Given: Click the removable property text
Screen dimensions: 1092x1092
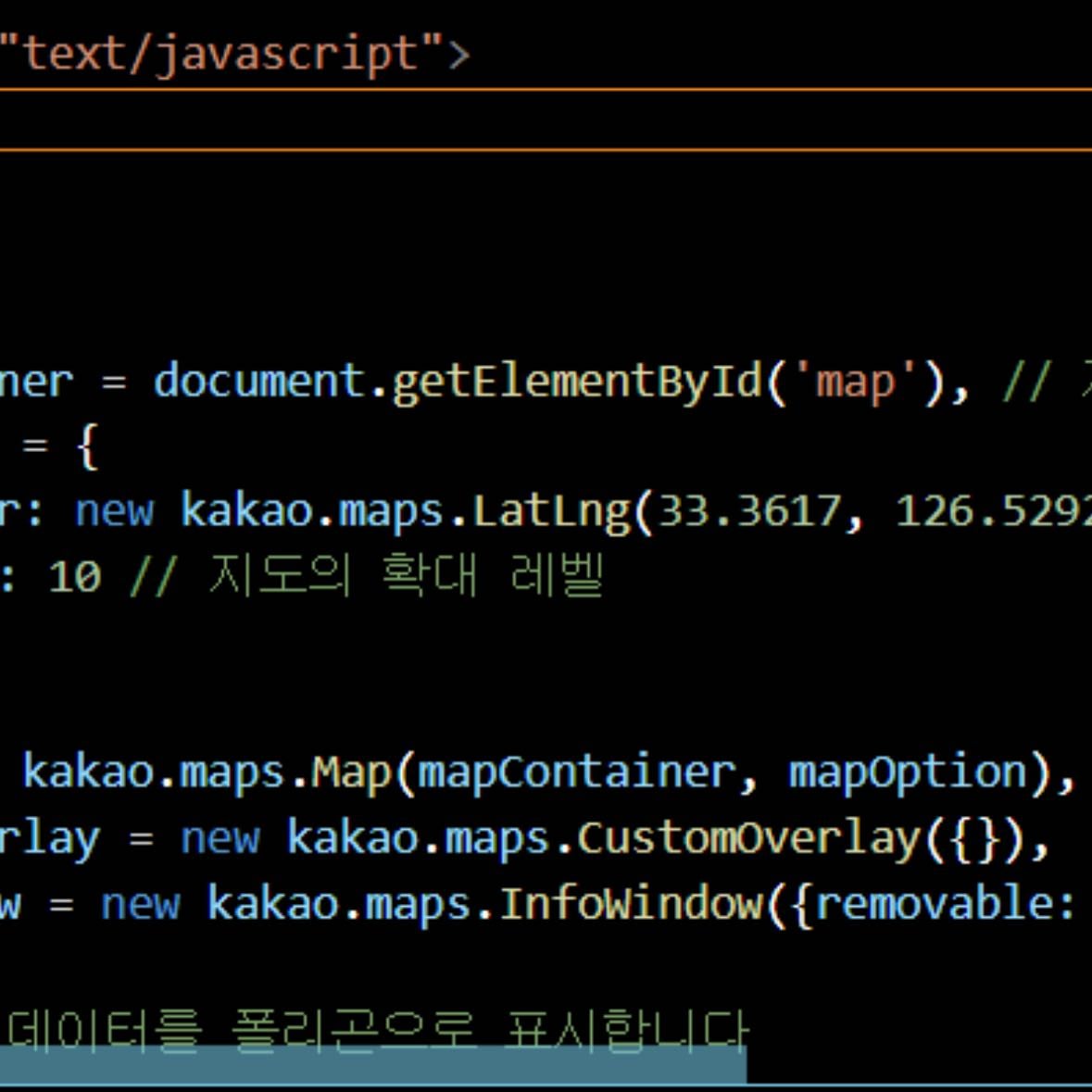Looking at the screenshot, I should pyautogui.click(x=935, y=905).
